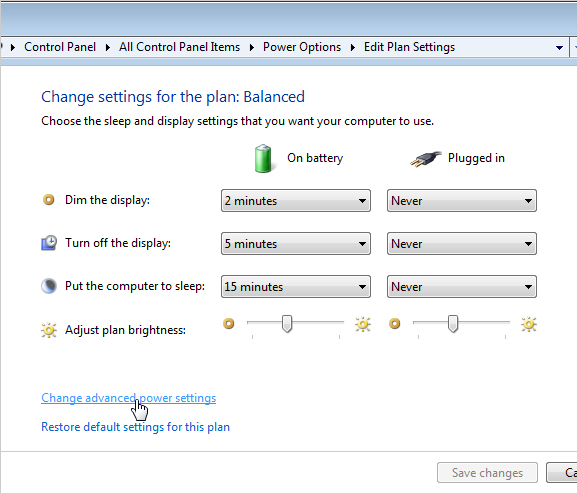Open Plugged in Put the computer to sleep dropdown
The image size is (577, 493).
click(x=461, y=287)
